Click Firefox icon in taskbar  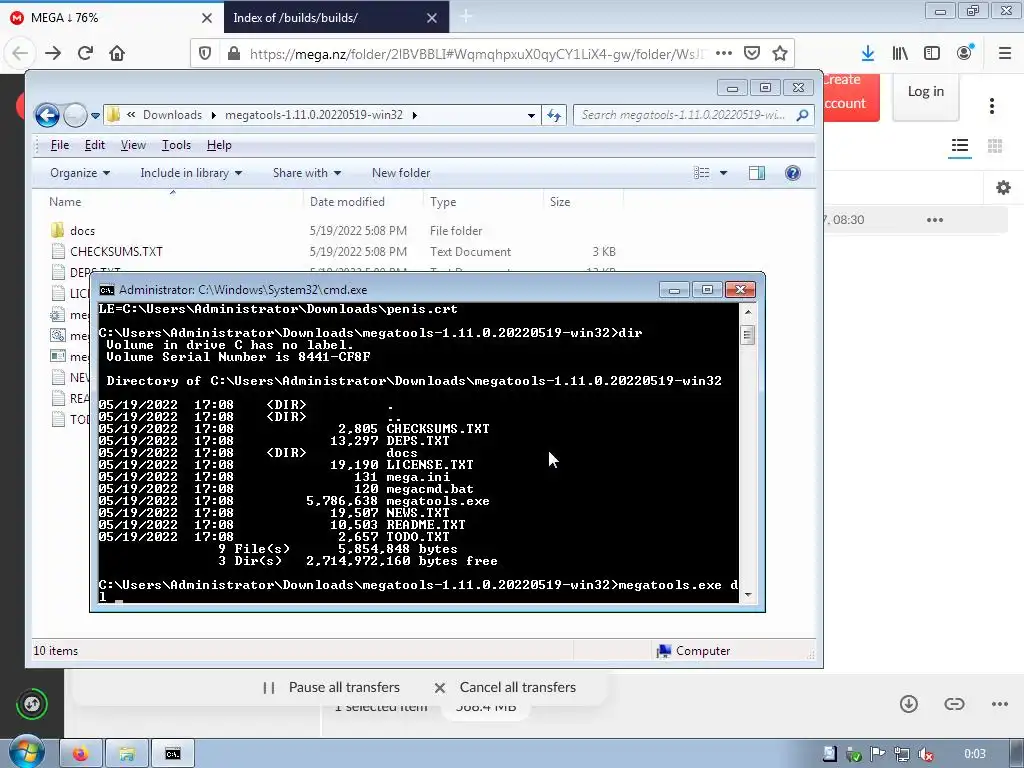click(x=80, y=754)
